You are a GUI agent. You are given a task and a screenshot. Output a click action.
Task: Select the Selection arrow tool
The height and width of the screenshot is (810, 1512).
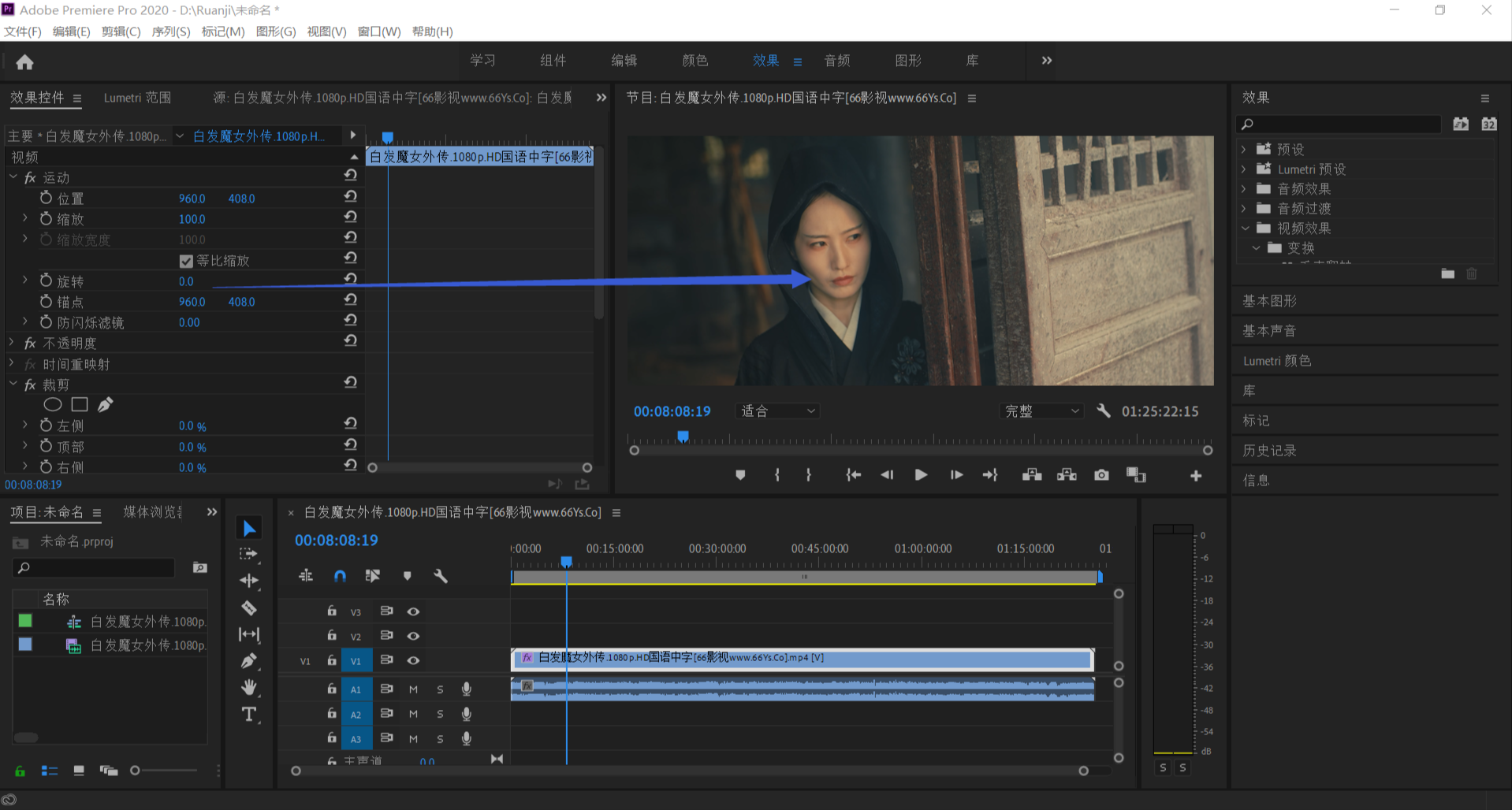[249, 528]
